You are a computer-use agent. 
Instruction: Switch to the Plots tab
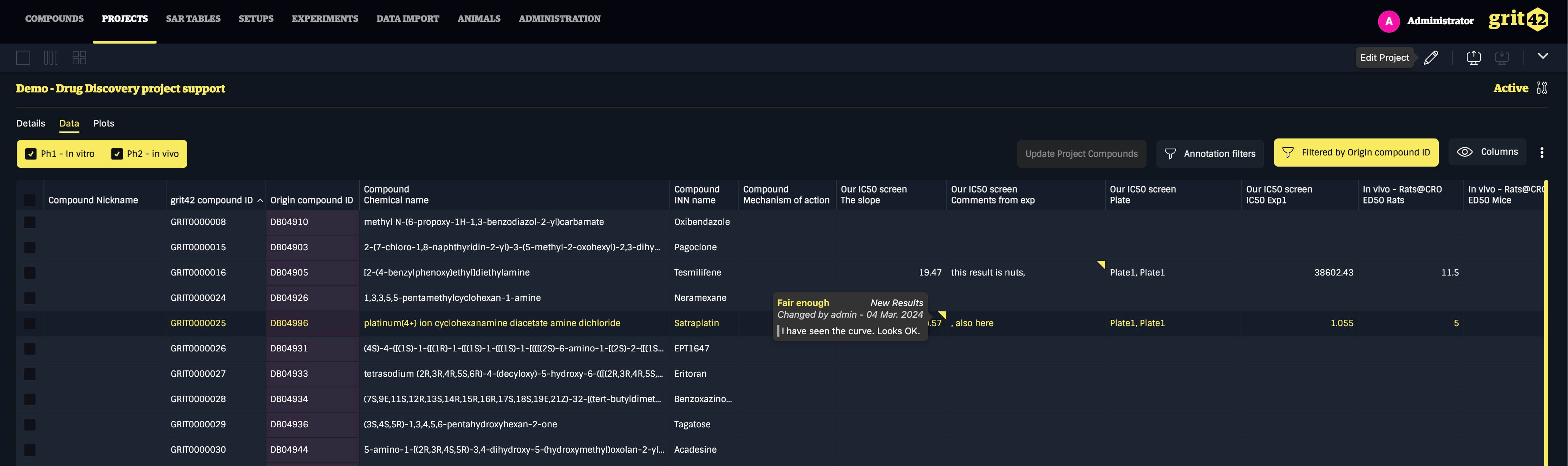click(104, 124)
